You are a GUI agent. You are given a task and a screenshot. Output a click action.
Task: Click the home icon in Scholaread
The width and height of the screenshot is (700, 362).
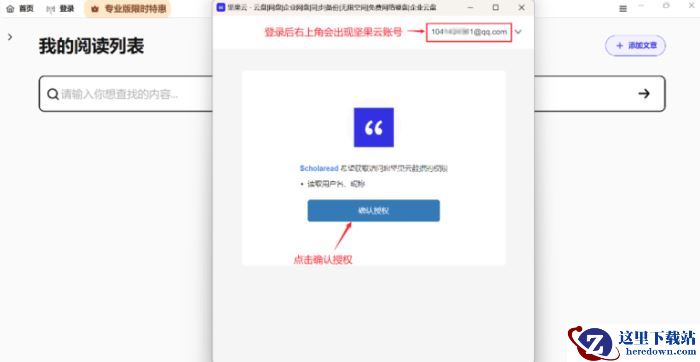(x=10, y=8)
